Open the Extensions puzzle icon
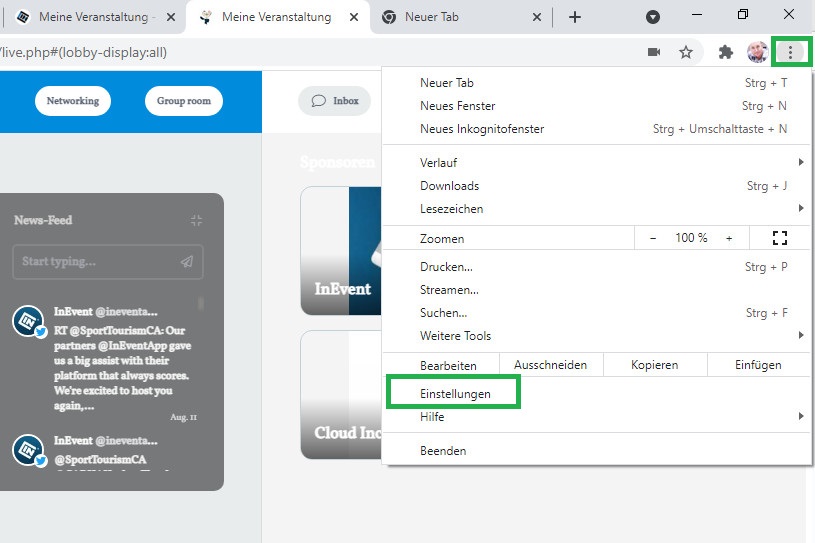The width and height of the screenshot is (815, 543). [x=726, y=52]
